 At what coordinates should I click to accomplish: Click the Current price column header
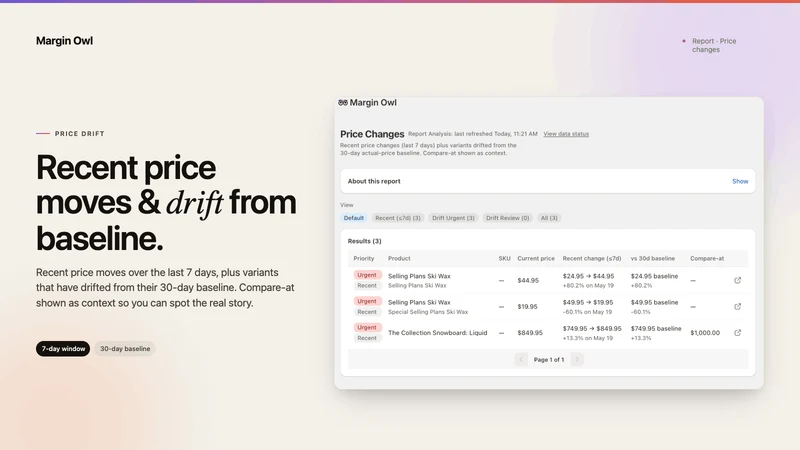(x=536, y=258)
